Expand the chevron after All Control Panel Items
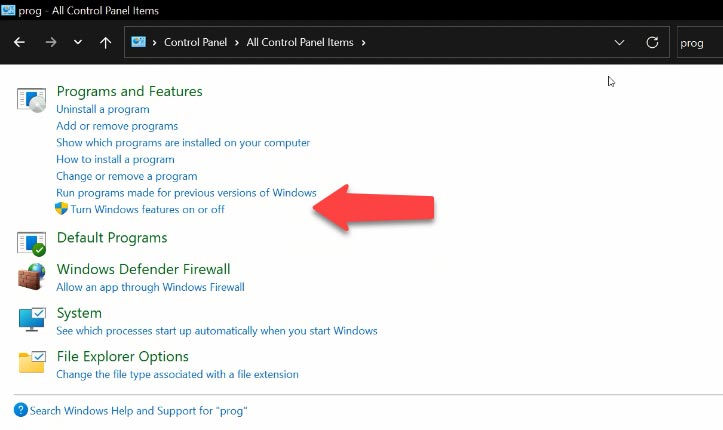This screenshot has height=430, width=723. pos(364,42)
